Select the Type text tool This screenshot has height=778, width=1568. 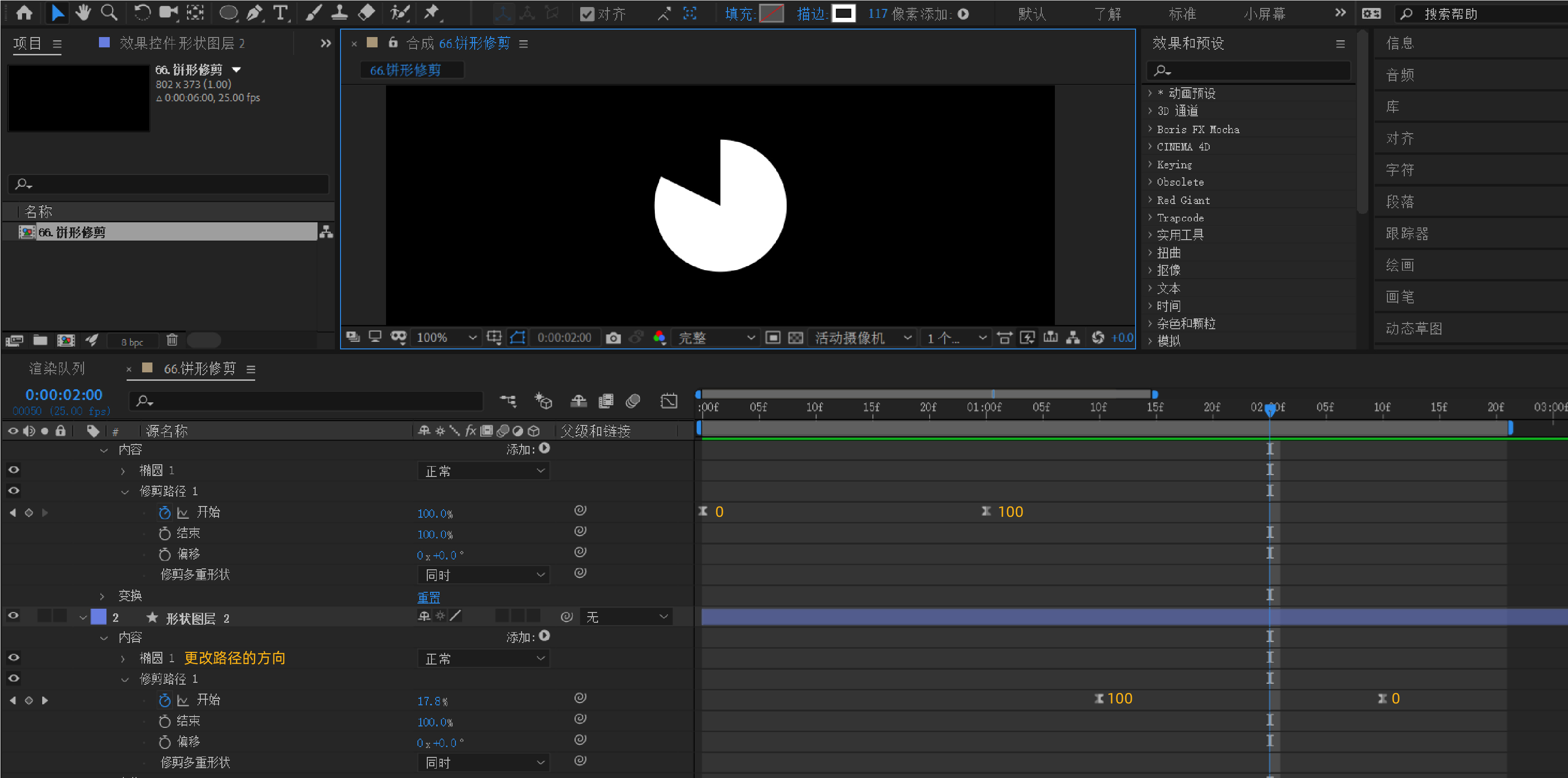pos(280,13)
